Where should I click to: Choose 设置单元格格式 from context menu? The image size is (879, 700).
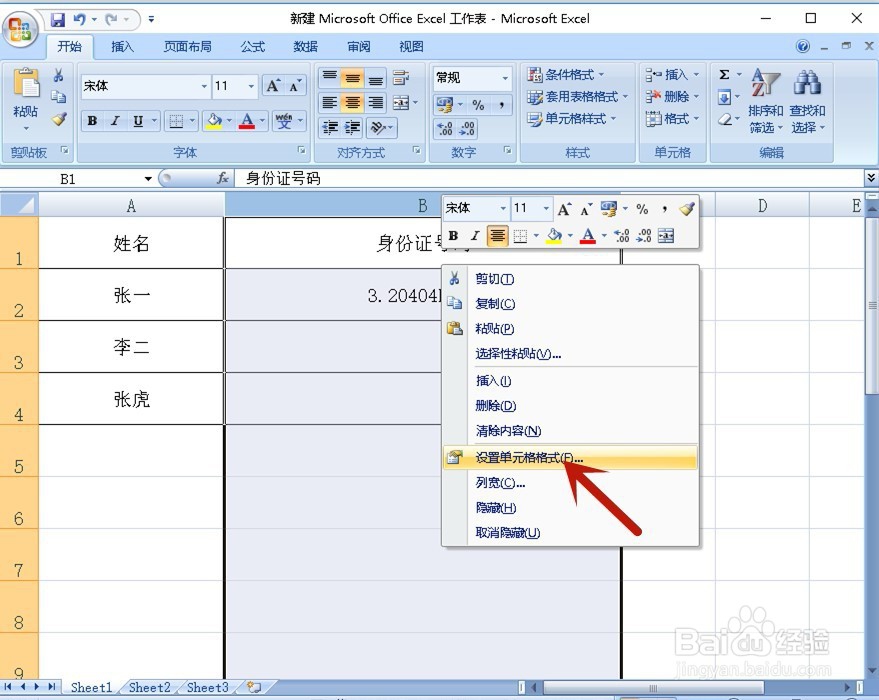570,458
